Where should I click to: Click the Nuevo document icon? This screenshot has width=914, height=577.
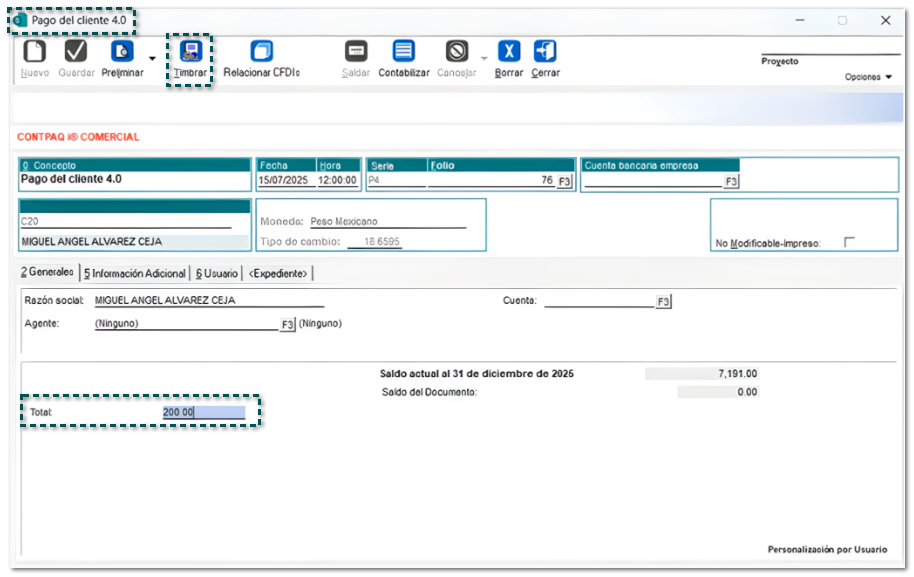pos(35,52)
